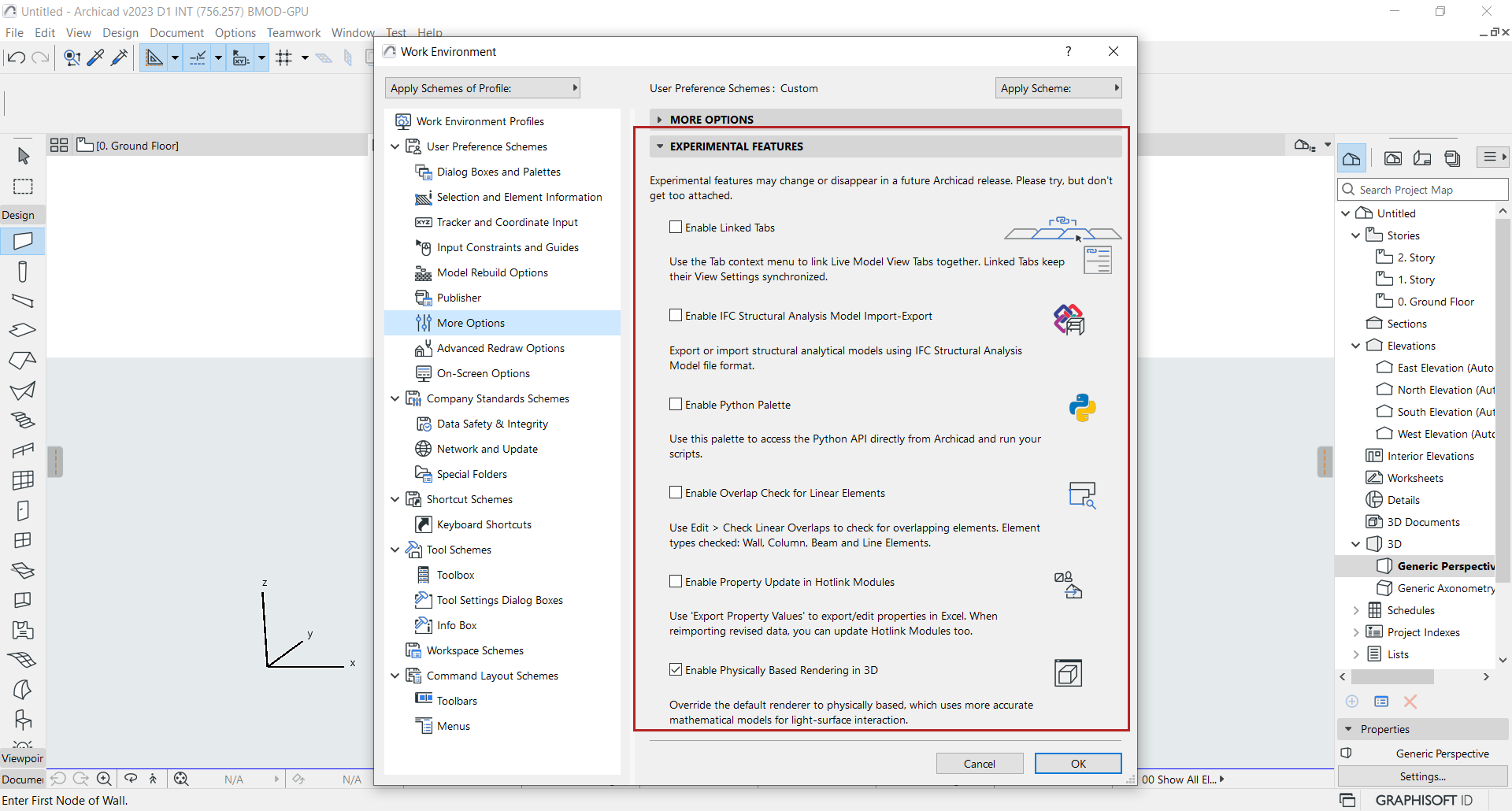The width and height of the screenshot is (1512, 811).
Task: Toggle the grid snap icon in toolbar
Action: [284, 57]
